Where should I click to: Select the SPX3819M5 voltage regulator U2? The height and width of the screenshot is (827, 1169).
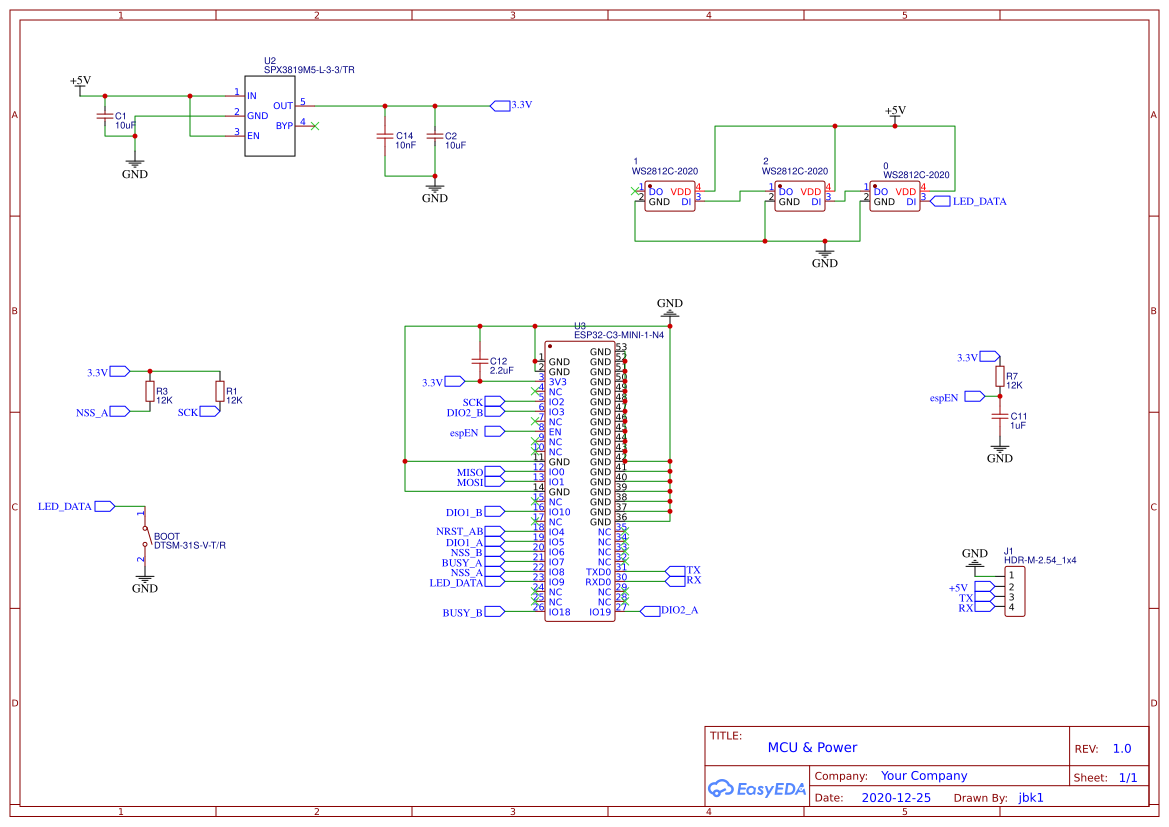270,115
